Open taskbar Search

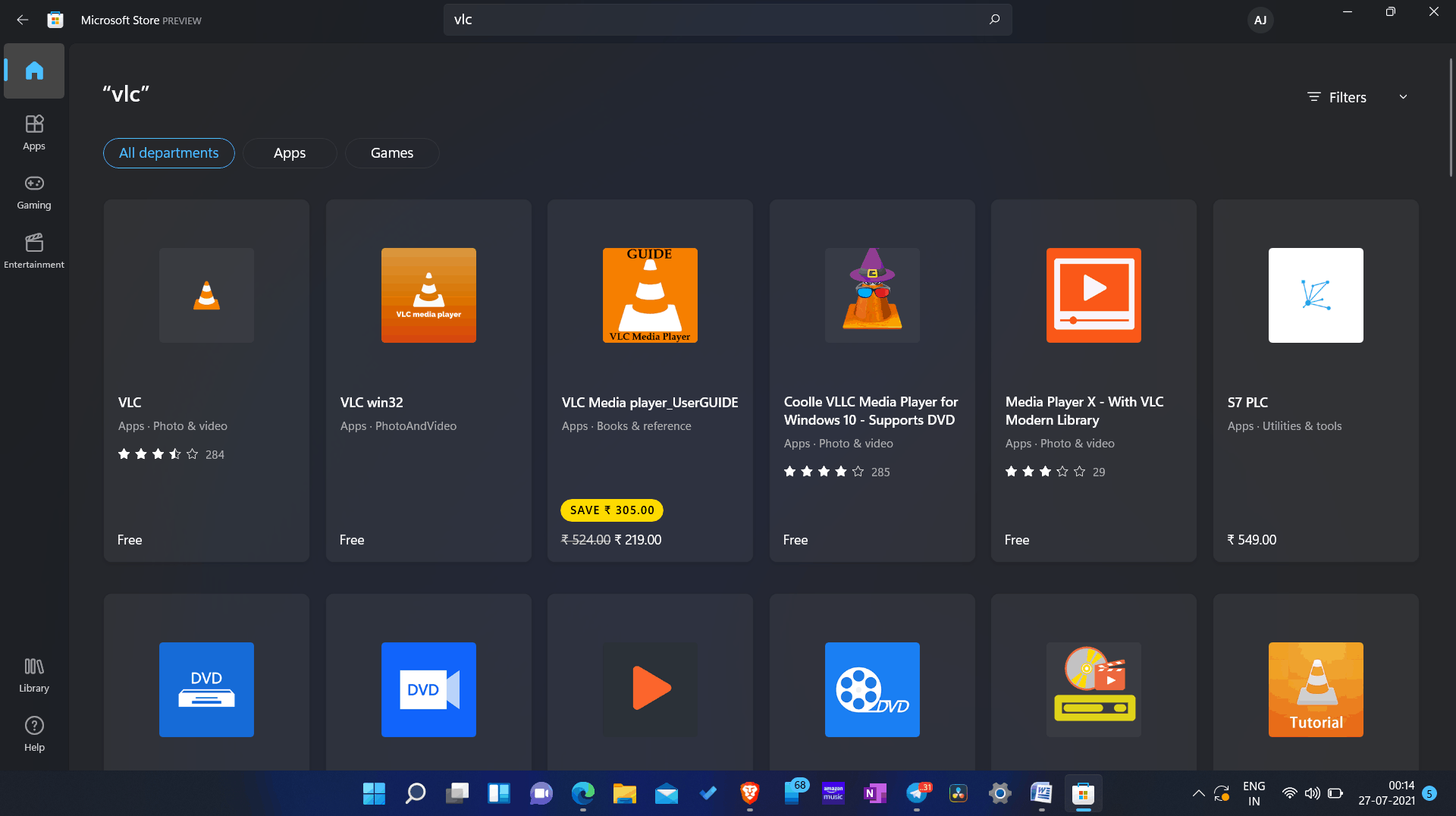click(416, 793)
